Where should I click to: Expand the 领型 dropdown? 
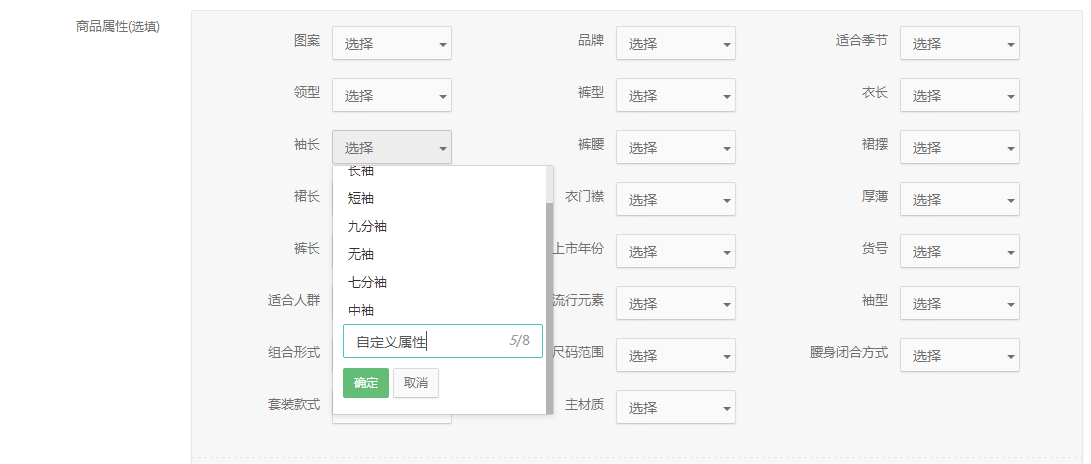click(x=391, y=95)
